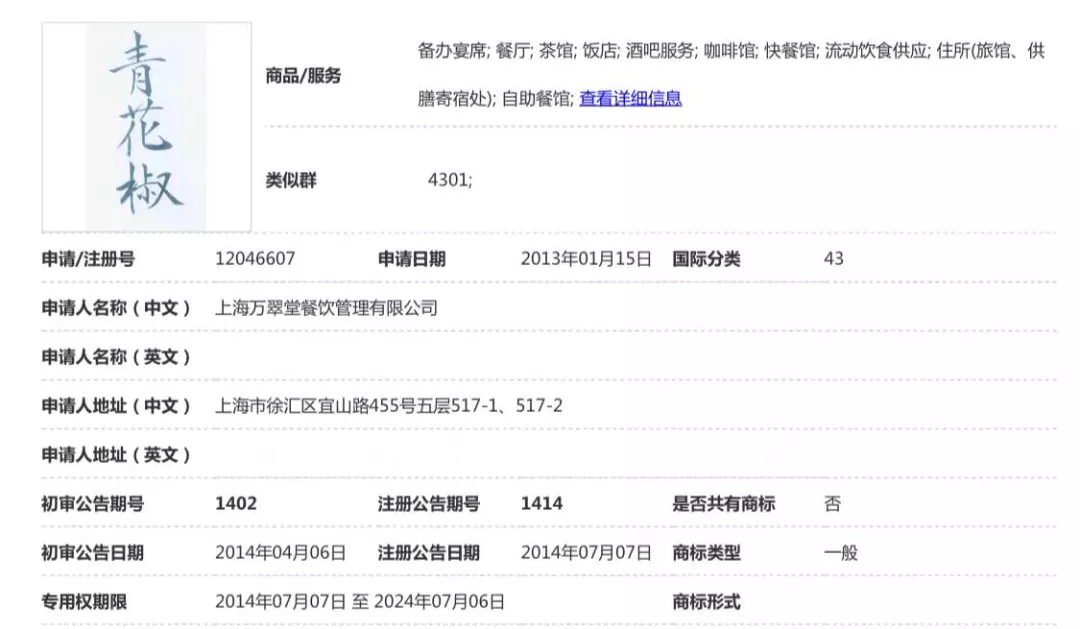Screen dimensions: 1080x629
Task: Select the 申请人地址（英文） label
Action: (116, 455)
